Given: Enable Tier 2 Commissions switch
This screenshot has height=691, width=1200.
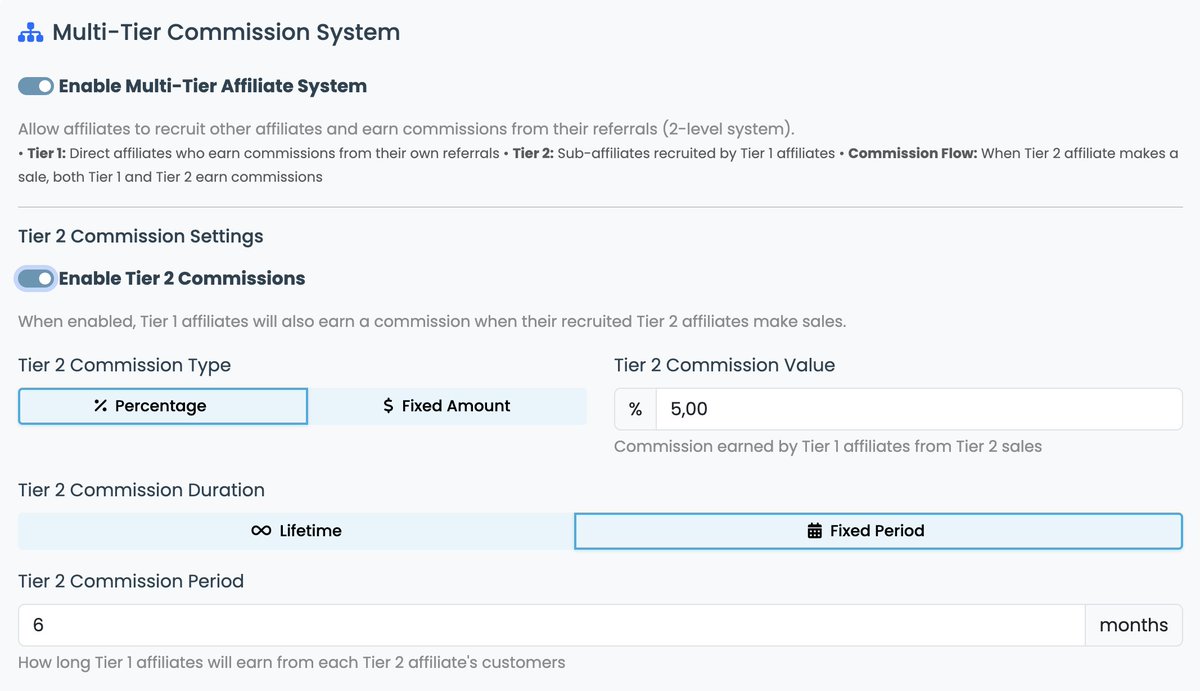Looking at the screenshot, I should click(x=34, y=278).
